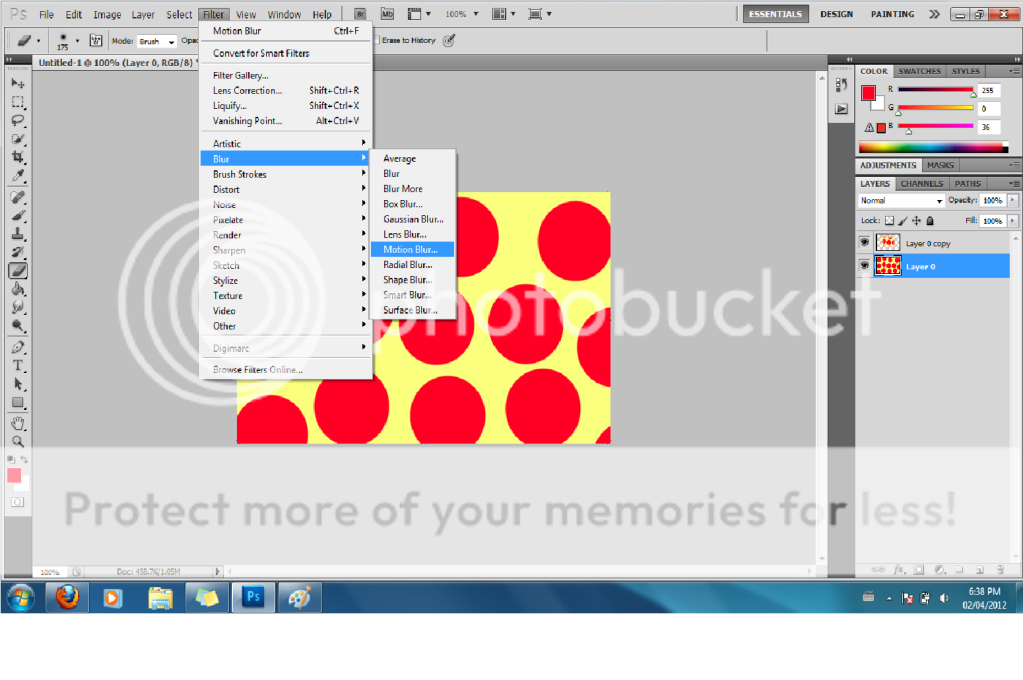Screen dimensions: 1023x680
Task: Toggle visibility of Layer 0
Action: click(864, 266)
